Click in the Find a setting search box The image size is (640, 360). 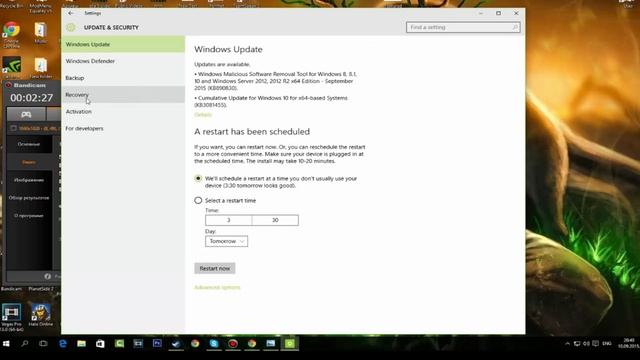point(463,27)
